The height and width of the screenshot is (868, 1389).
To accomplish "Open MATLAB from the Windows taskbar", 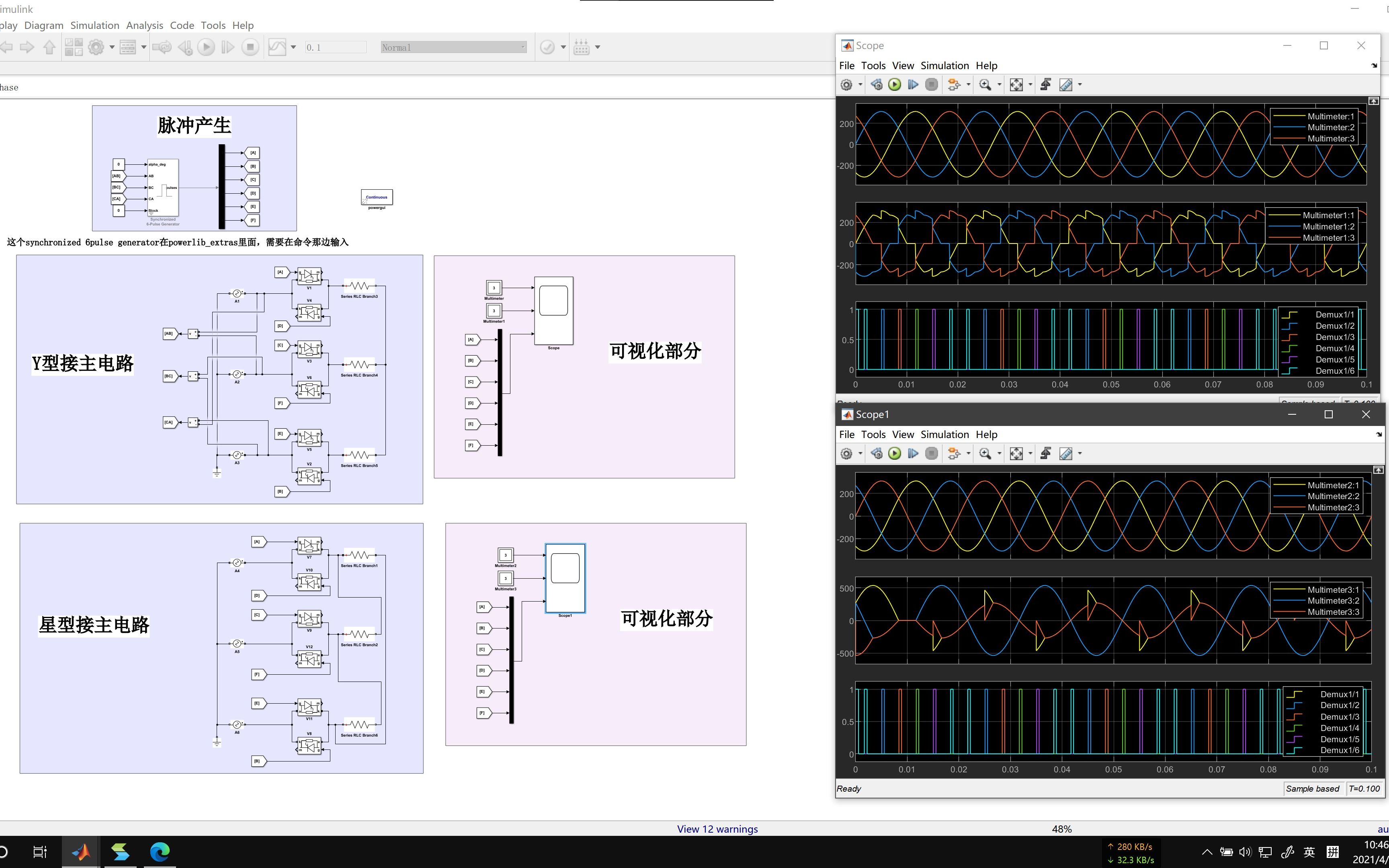I will [80, 852].
